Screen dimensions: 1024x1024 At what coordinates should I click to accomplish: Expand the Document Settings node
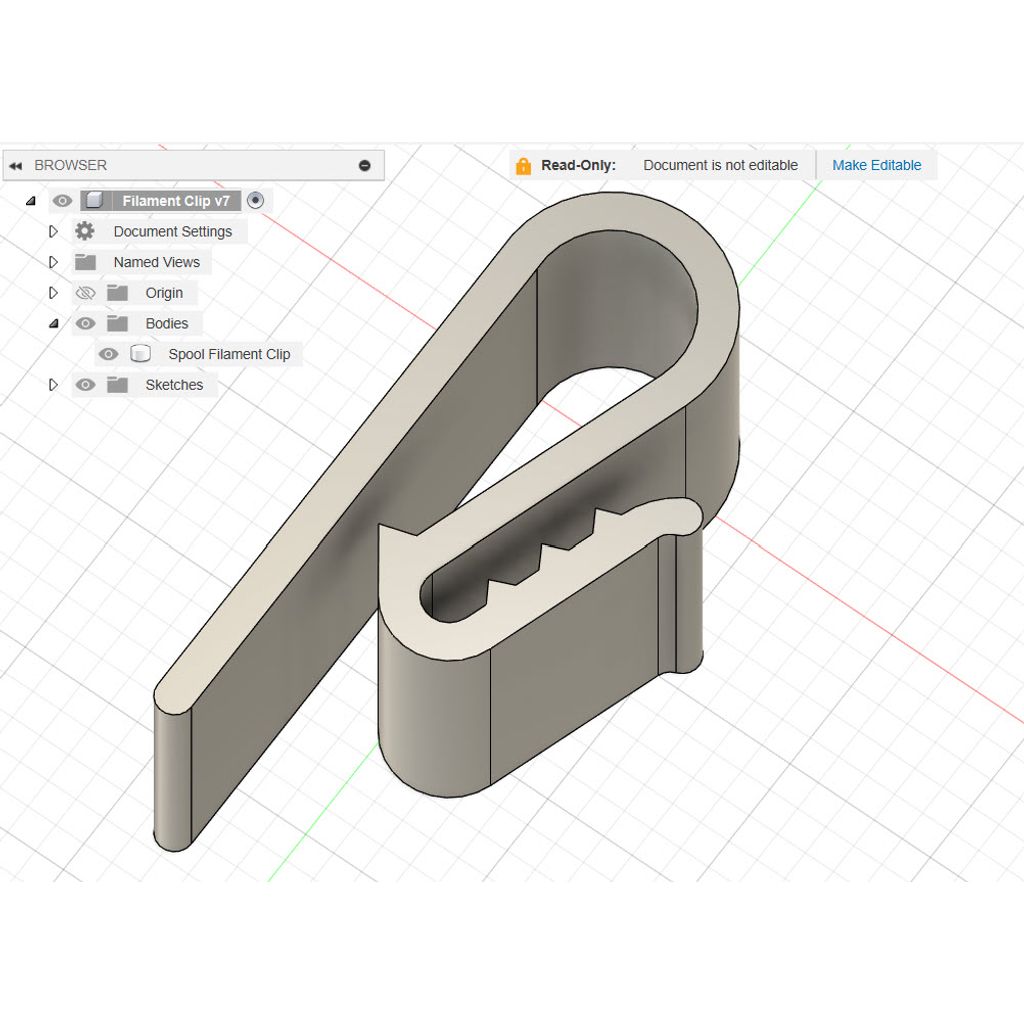pos(54,231)
